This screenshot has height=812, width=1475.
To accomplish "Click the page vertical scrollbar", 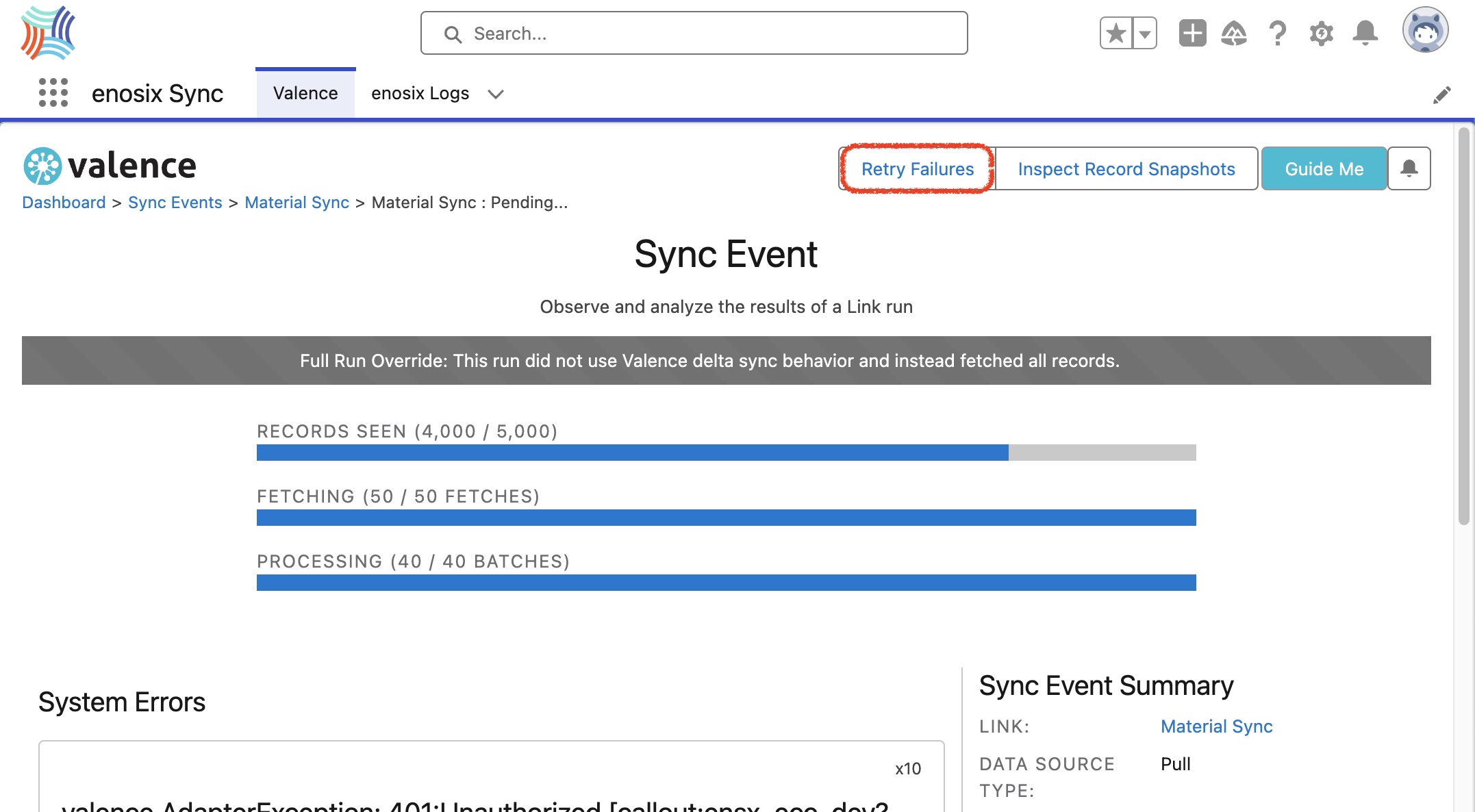I will tap(1464, 326).
